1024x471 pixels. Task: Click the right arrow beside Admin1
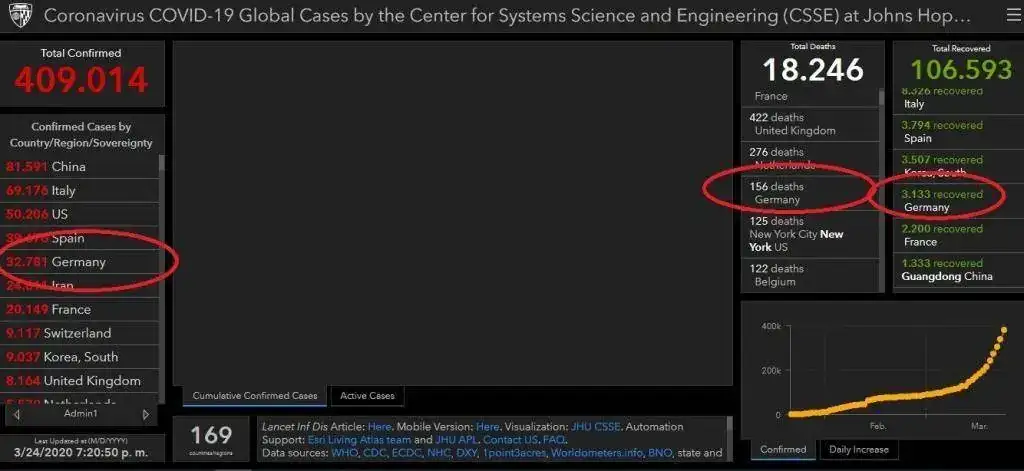pos(146,414)
